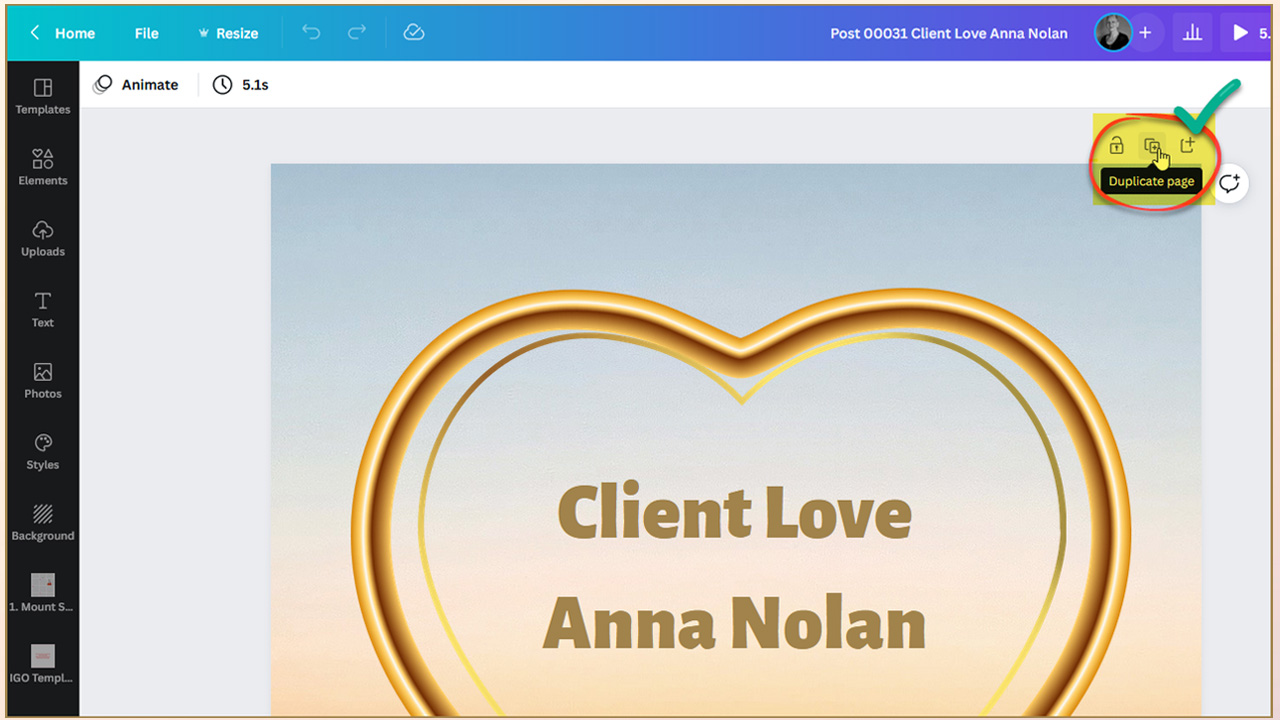Add a new page icon

[x=1187, y=146]
